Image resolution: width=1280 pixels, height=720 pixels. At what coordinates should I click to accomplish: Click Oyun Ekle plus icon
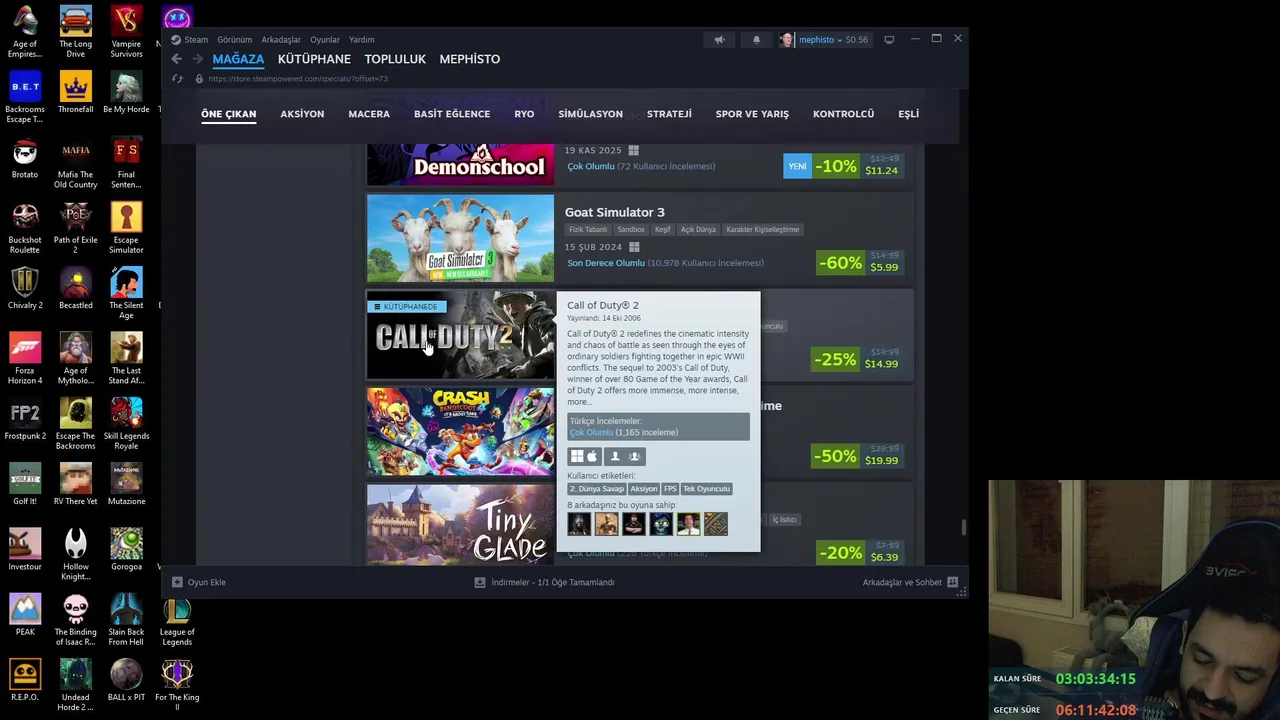pos(177,582)
